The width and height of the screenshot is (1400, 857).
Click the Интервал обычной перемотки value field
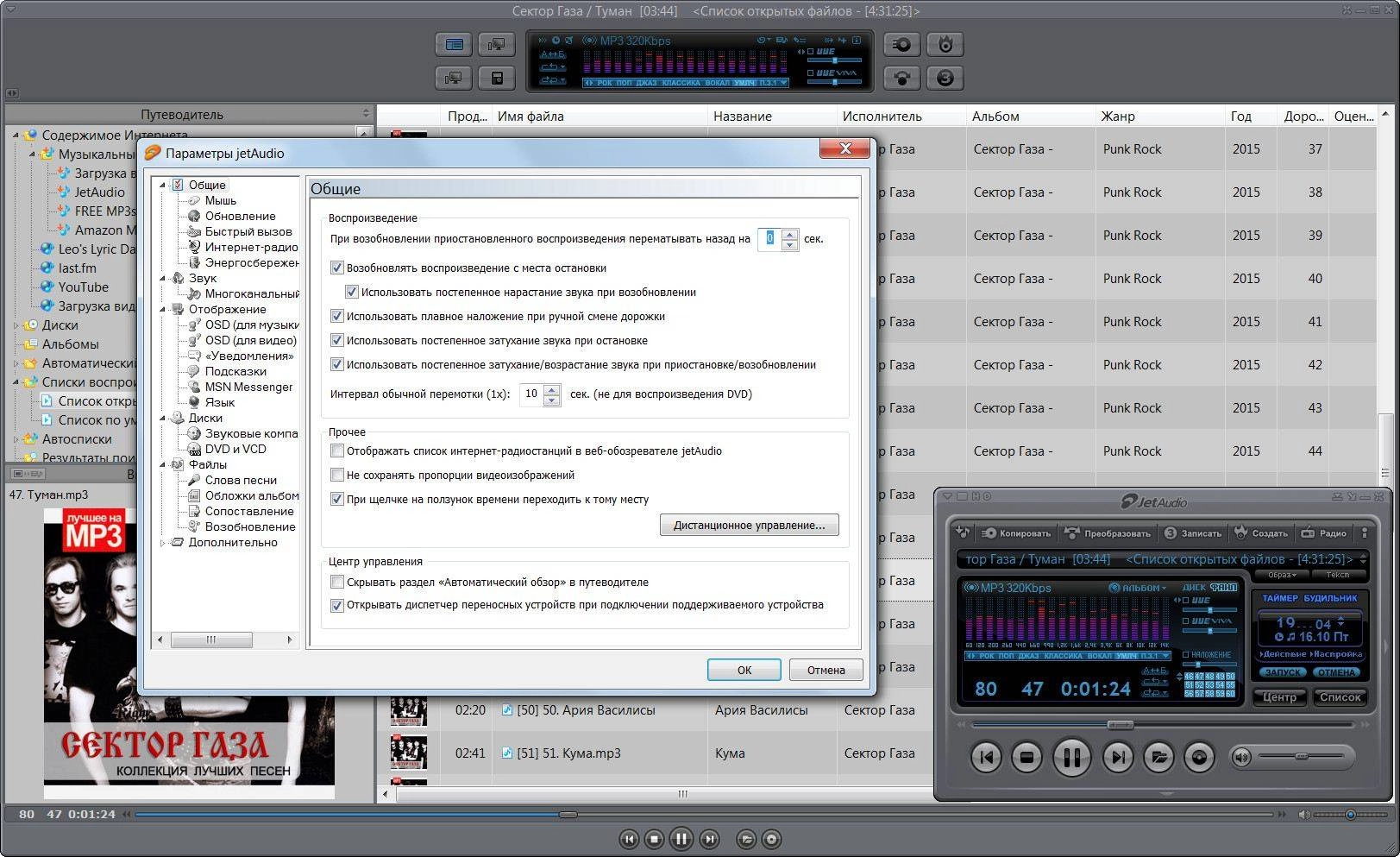pyautogui.click(x=531, y=394)
